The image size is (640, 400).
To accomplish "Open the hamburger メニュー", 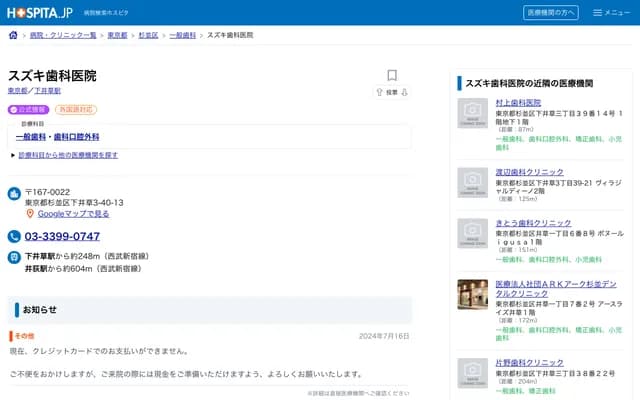I will (x=611, y=12).
